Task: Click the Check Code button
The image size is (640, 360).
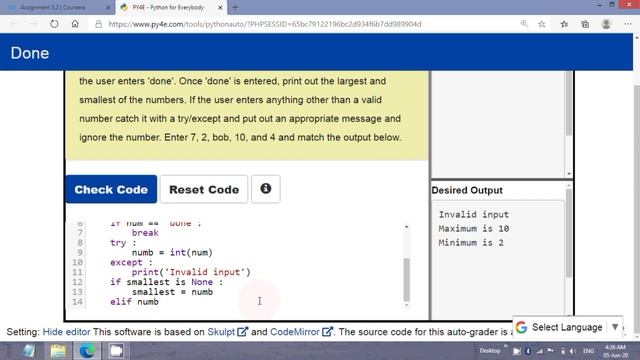Action: [x=111, y=189]
